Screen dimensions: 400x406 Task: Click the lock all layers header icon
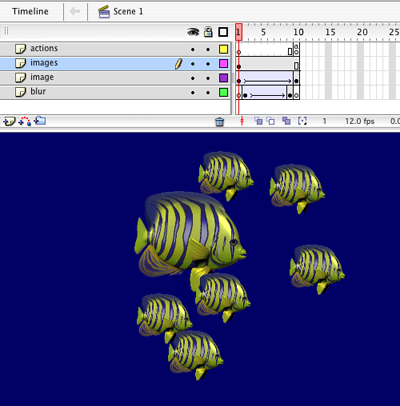coord(208,32)
